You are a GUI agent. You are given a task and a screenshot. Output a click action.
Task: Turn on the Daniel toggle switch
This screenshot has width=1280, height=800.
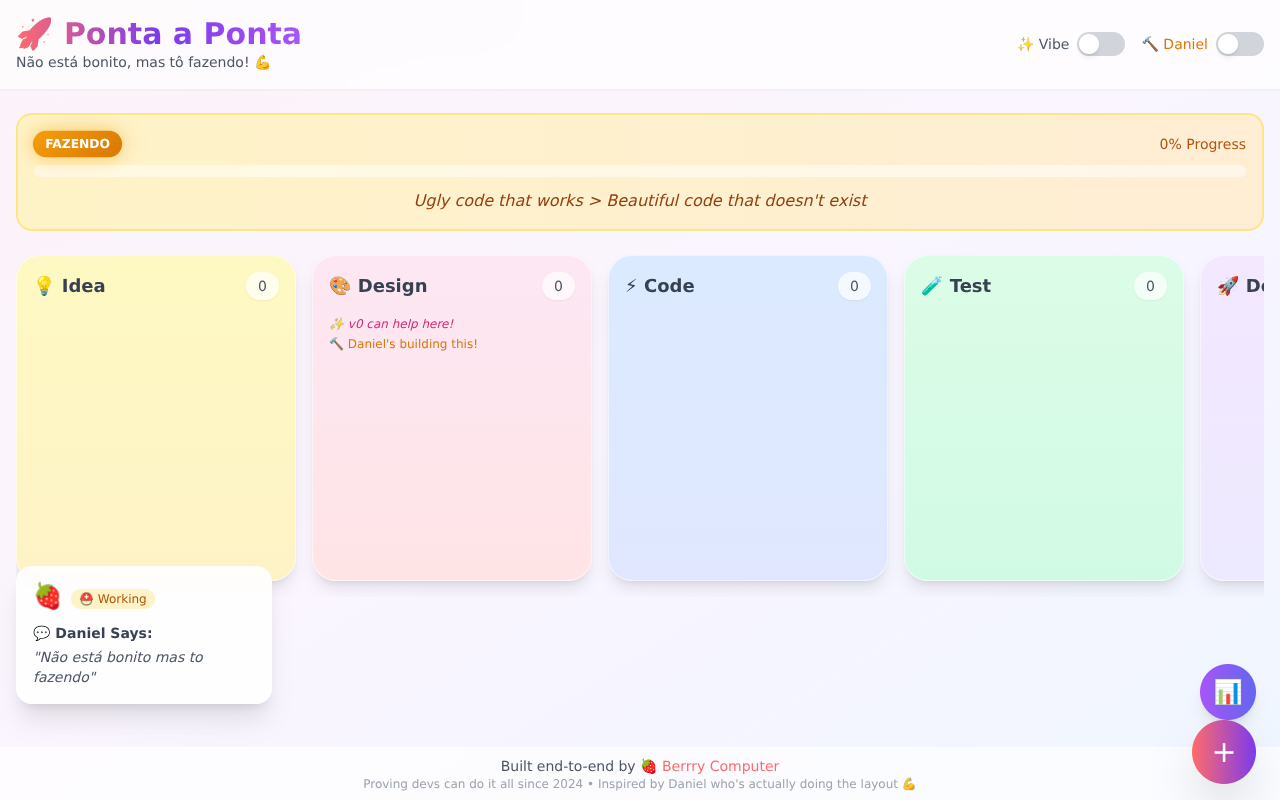pos(1239,44)
